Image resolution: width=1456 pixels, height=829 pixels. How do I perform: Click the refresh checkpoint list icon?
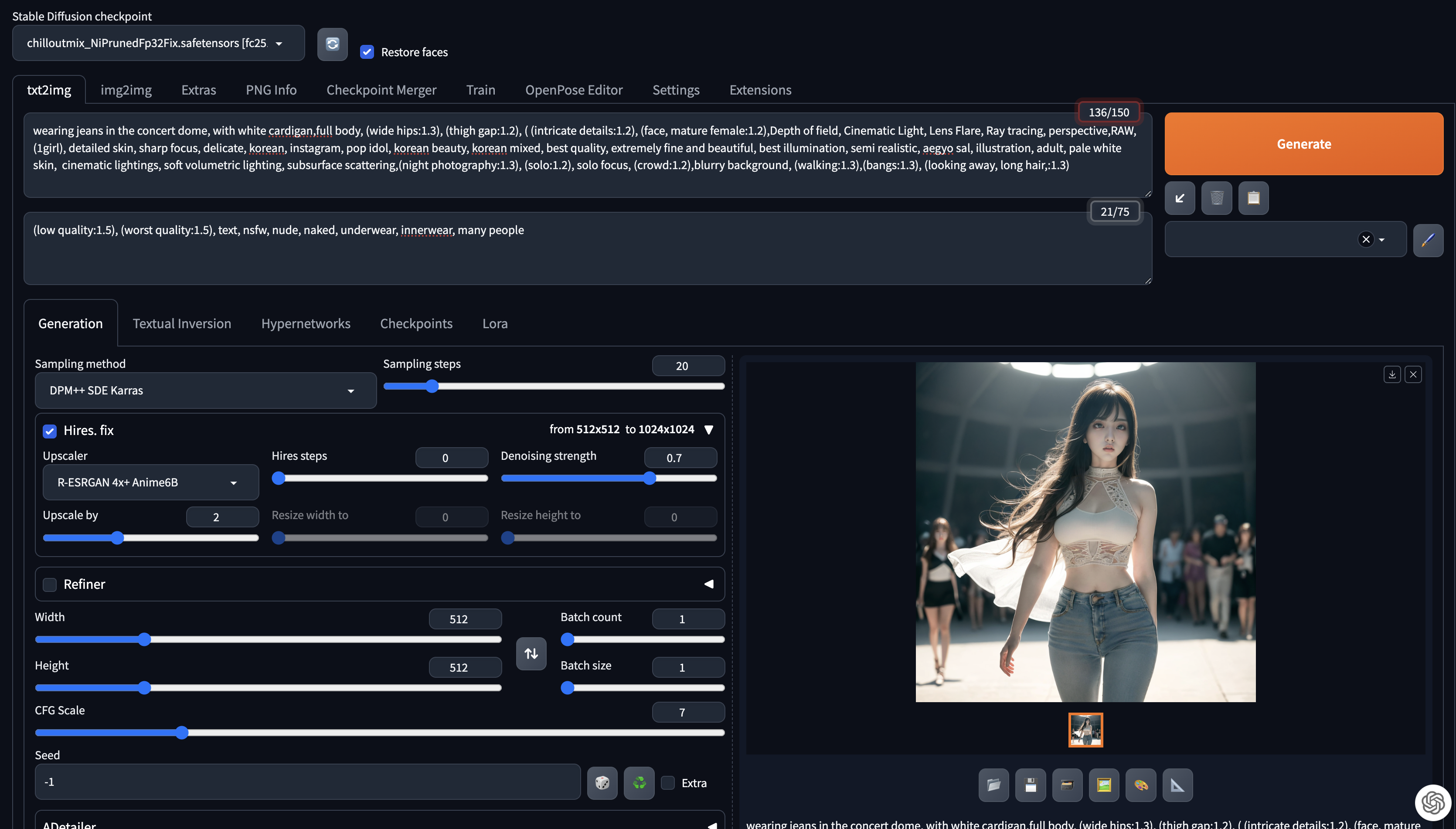click(332, 44)
